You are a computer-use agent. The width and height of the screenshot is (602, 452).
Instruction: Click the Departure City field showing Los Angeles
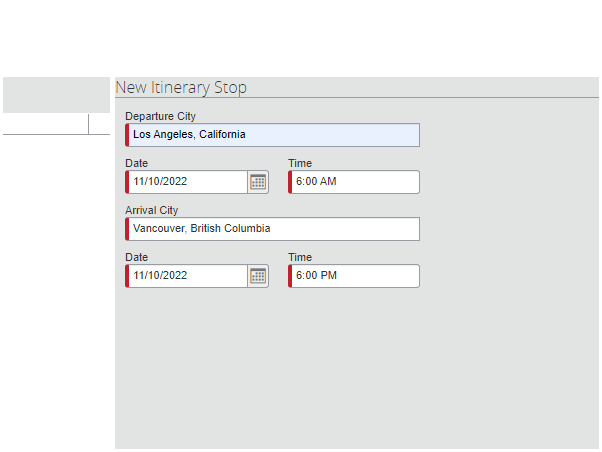pos(273,135)
